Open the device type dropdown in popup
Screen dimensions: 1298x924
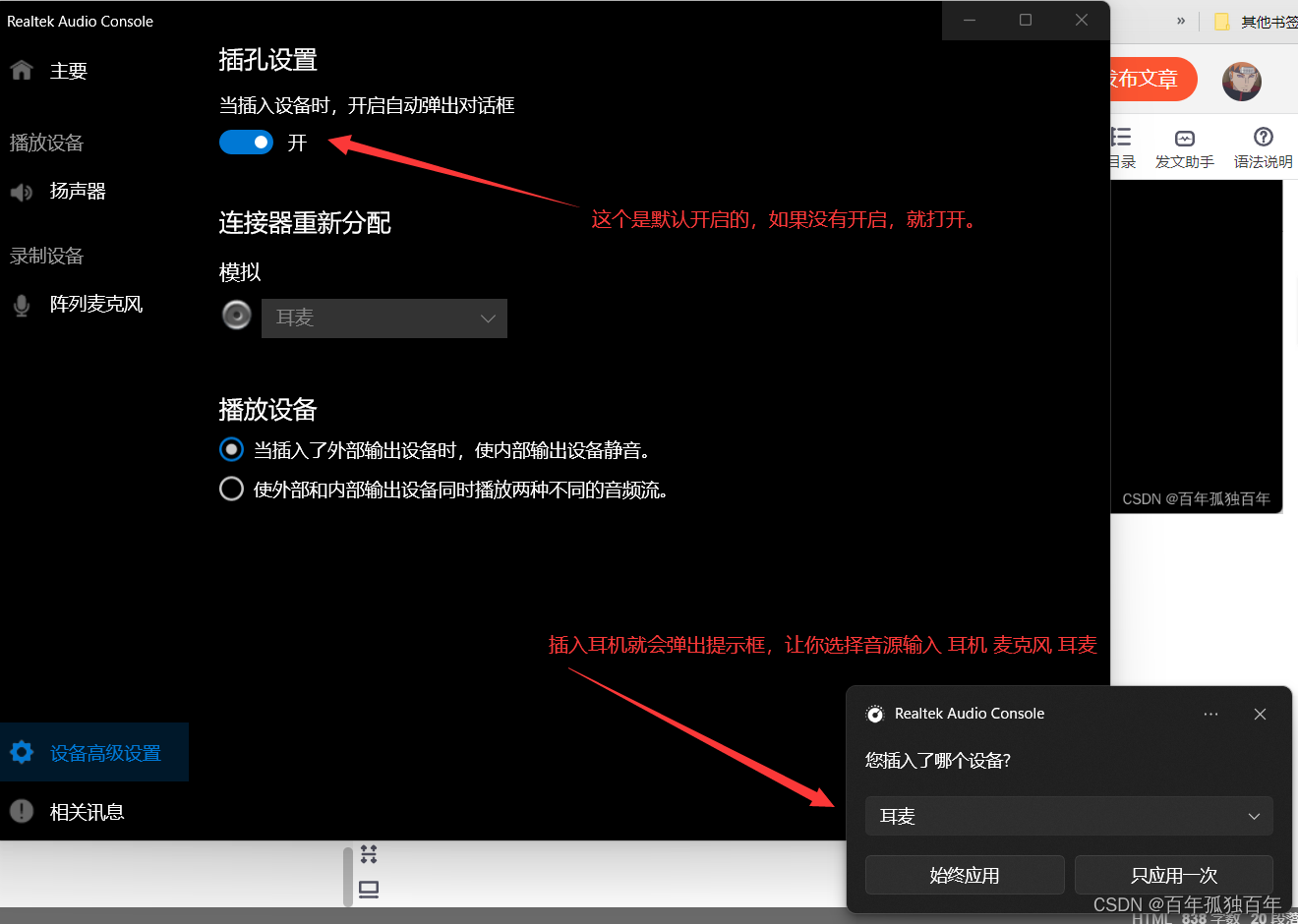click(x=1069, y=816)
